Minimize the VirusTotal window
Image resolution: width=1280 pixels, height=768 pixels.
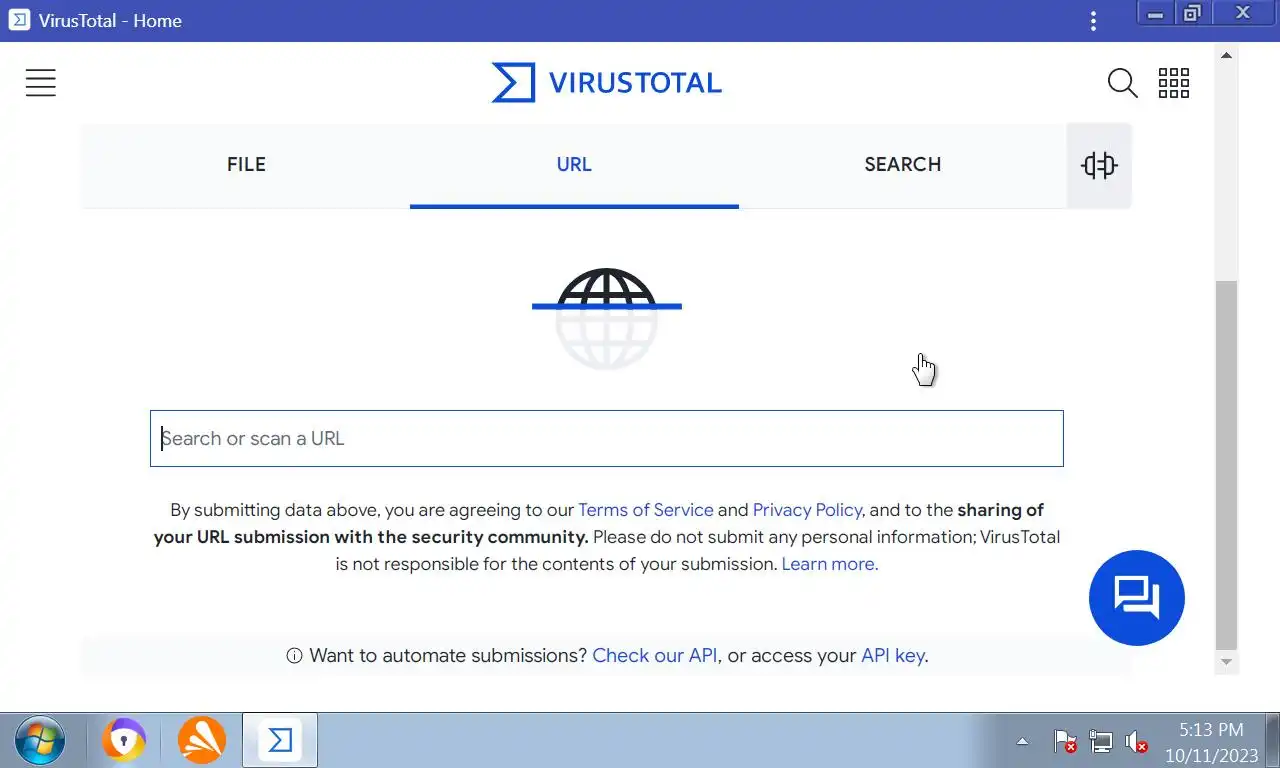click(1155, 13)
